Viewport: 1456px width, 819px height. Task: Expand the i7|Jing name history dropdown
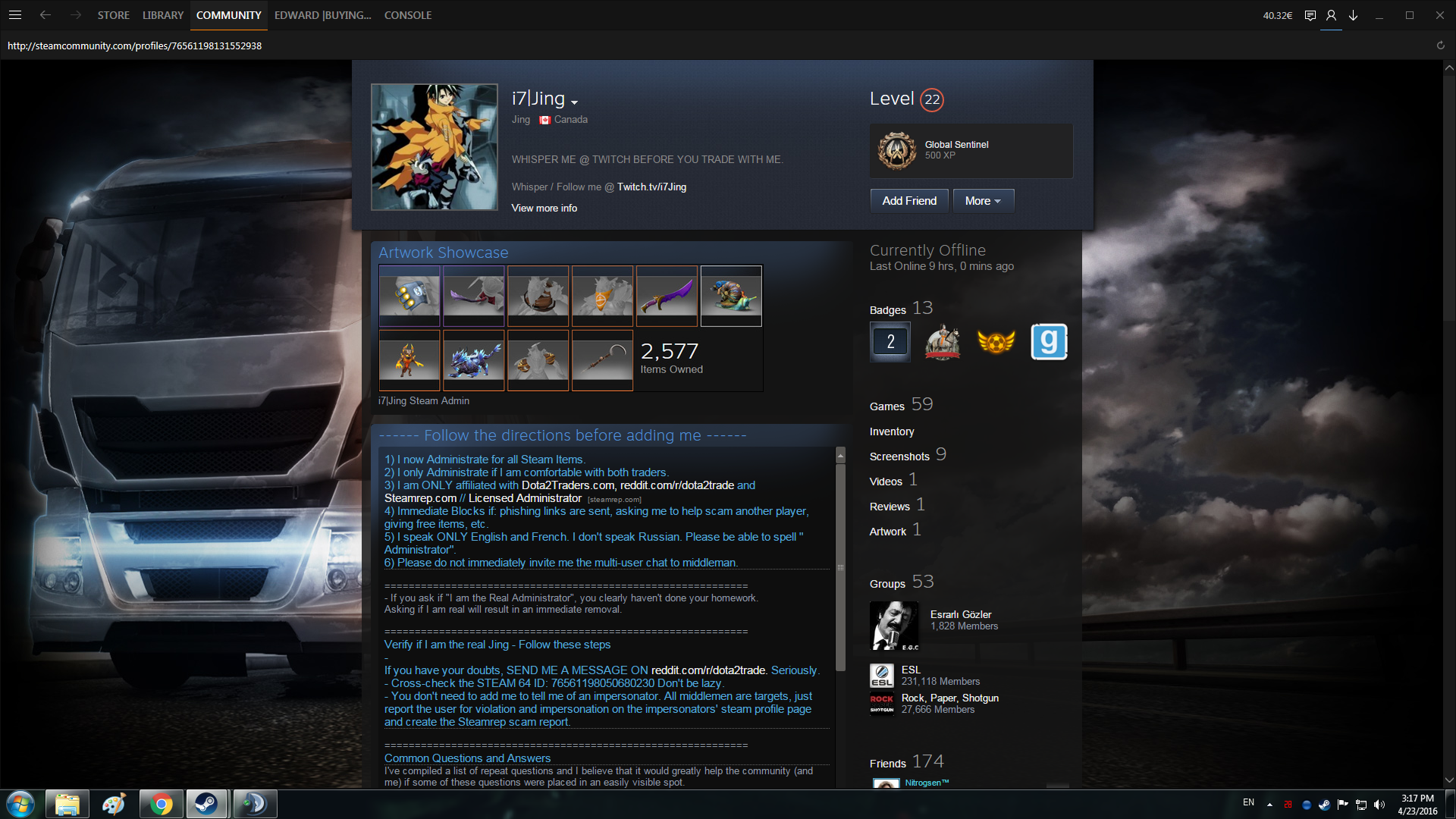[575, 102]
